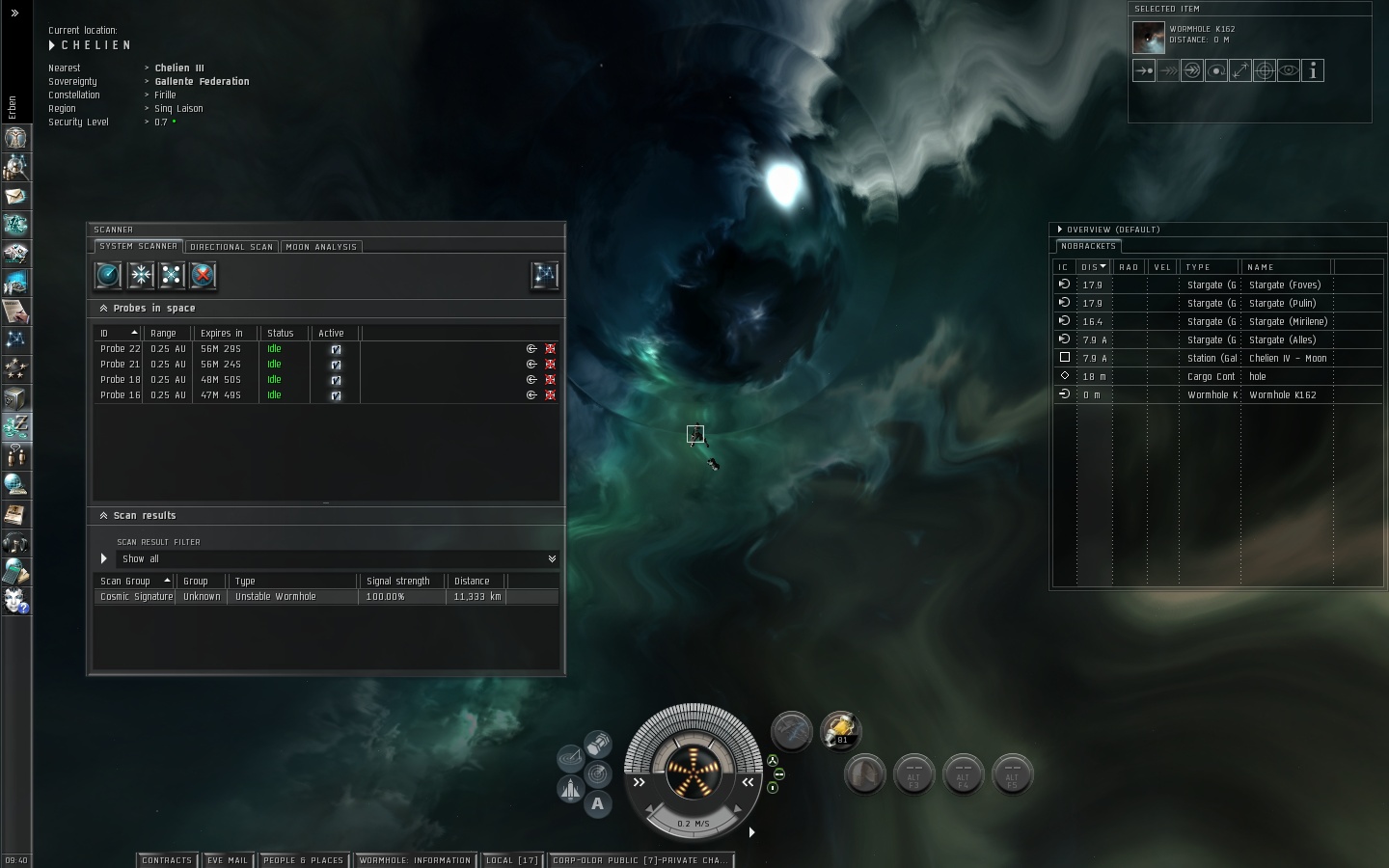Image resolution: width=1389 pixels, height=868 pixels.
Task: Open the Overview (Default) menu triangle
Action: (1060, 230)
